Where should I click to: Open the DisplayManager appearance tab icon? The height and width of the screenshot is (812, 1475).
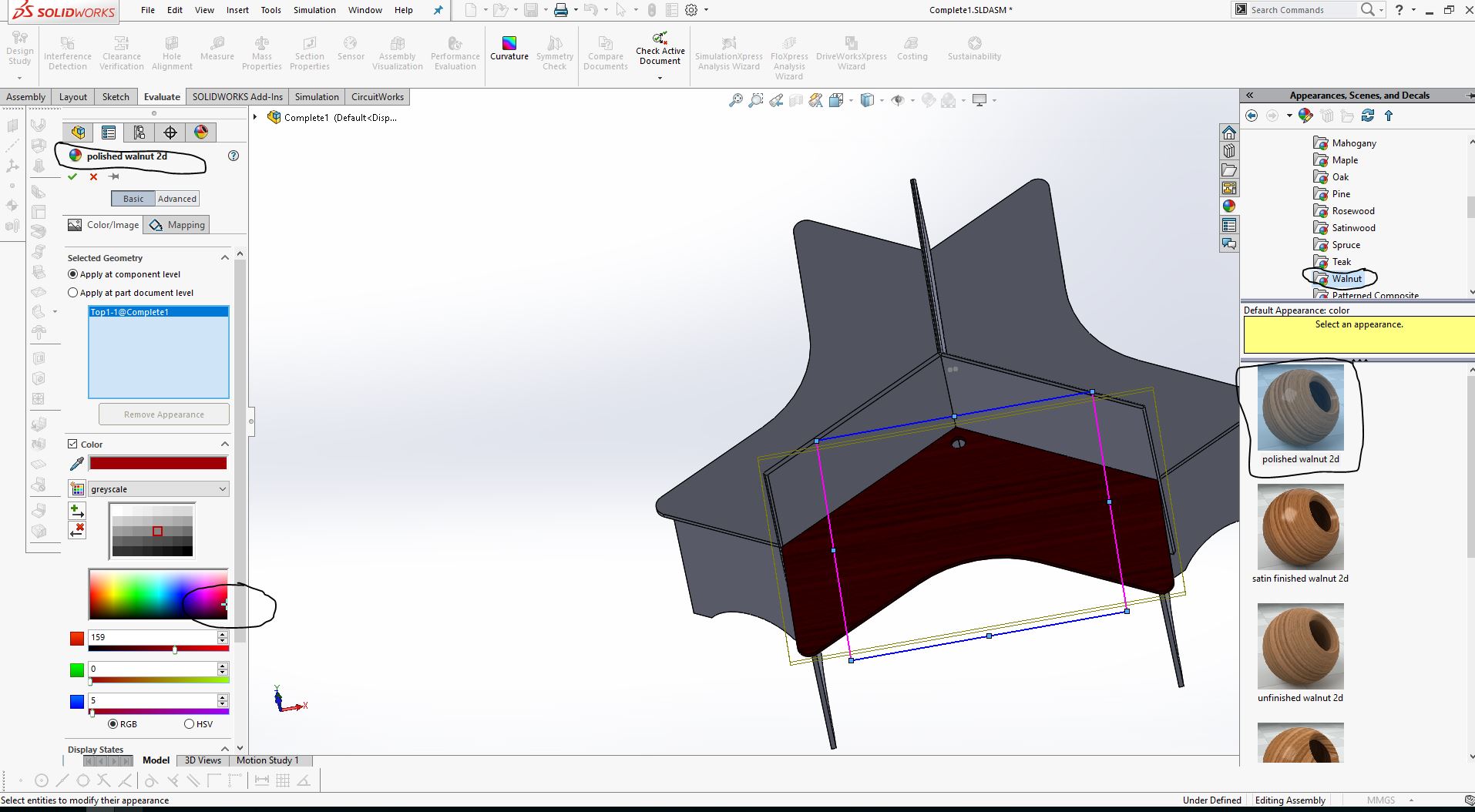tap(201, 133)
